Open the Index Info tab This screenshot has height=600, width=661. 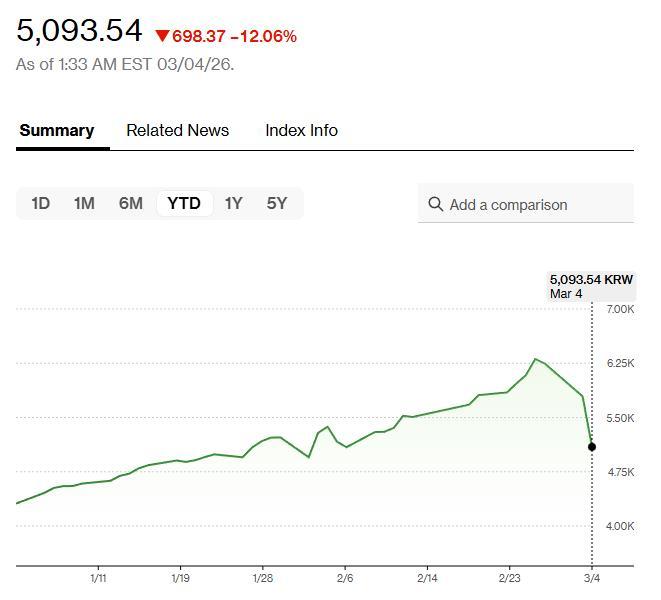click(301, 130)
